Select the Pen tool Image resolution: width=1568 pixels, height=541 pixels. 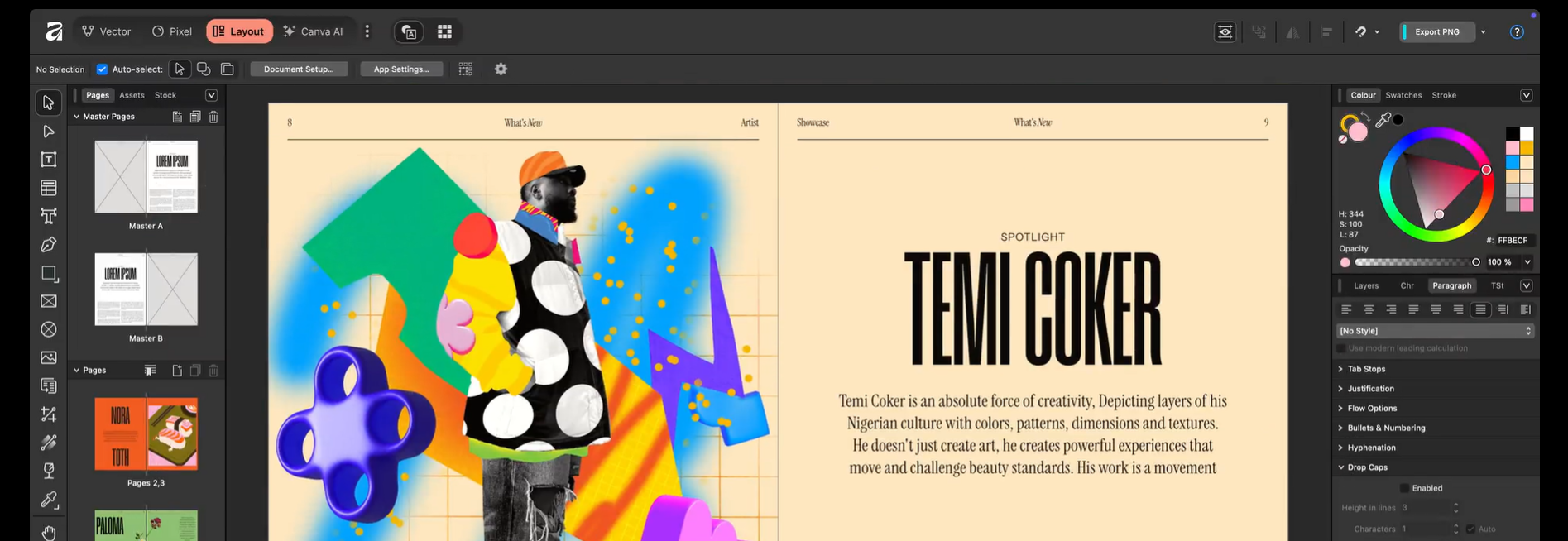click(49, 244)
